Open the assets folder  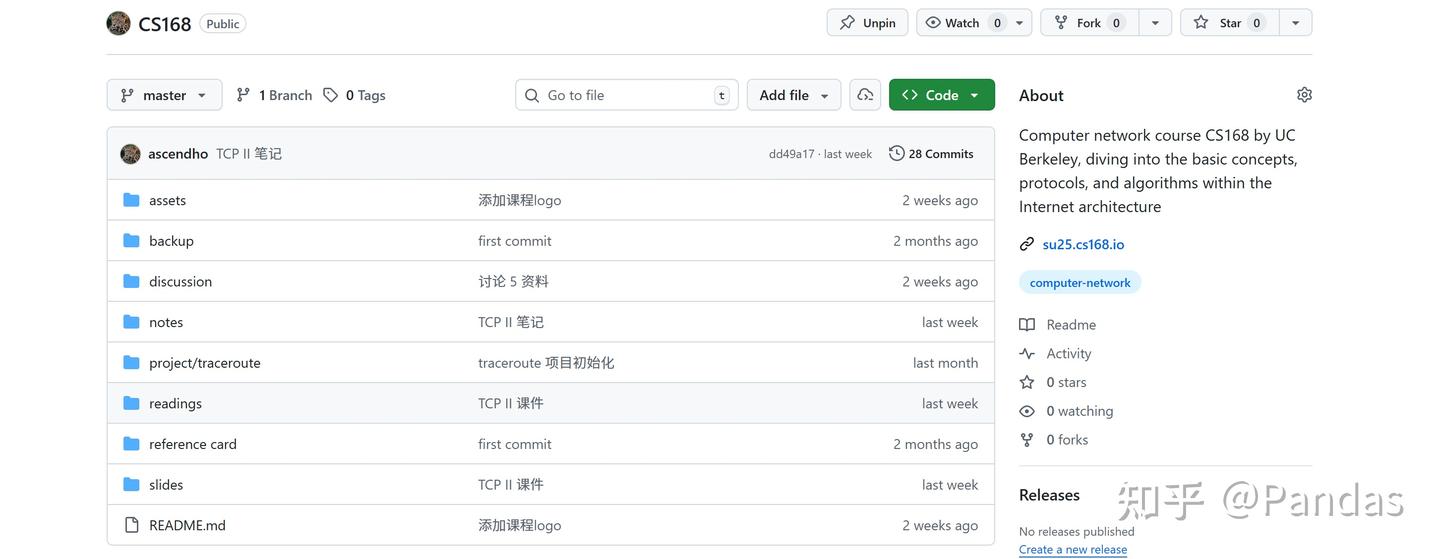tap(168, 200)
